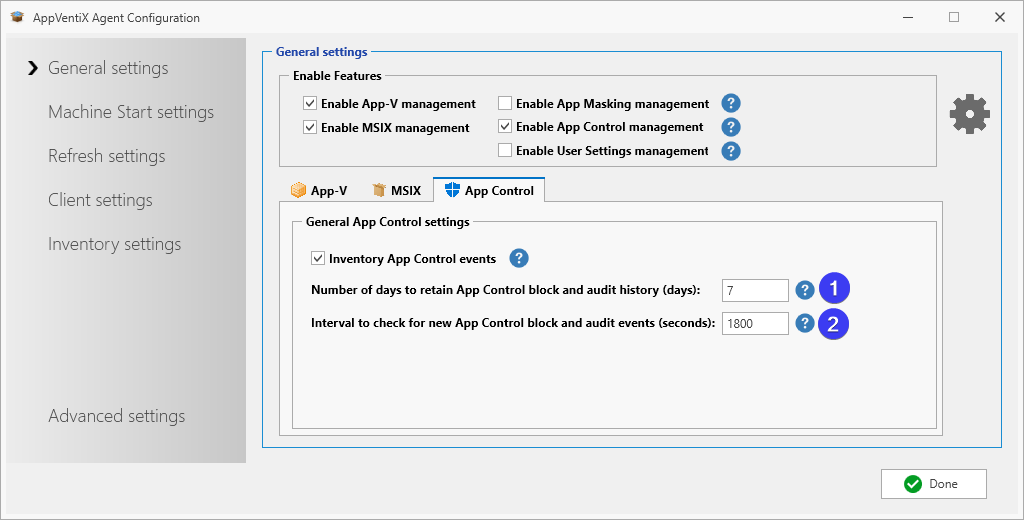Click help icon beside Enable App Control management
1024x520 pixels.
[x=731, y=127]
